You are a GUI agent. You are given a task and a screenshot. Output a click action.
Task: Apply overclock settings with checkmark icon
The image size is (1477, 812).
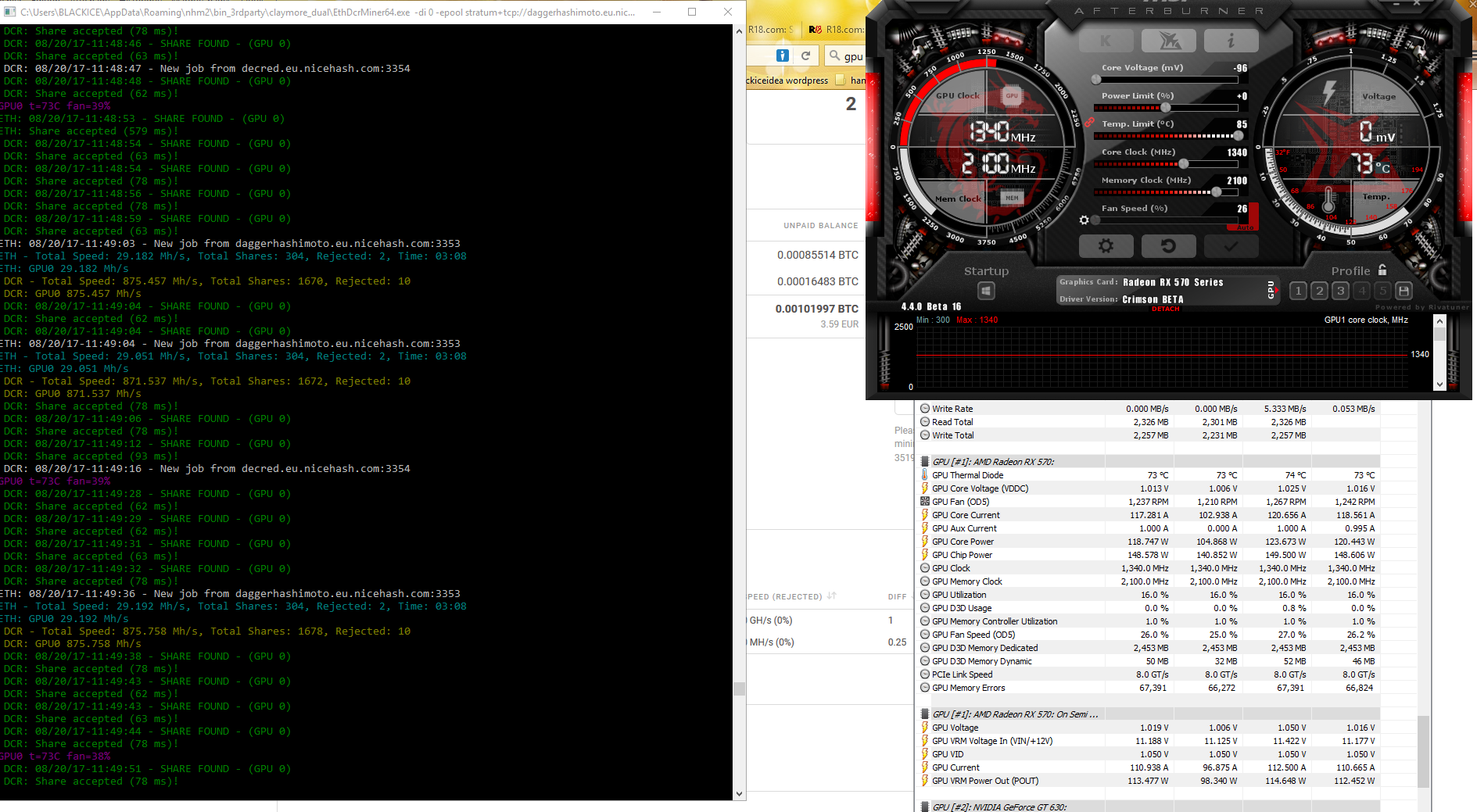(x=1231, y=245)
